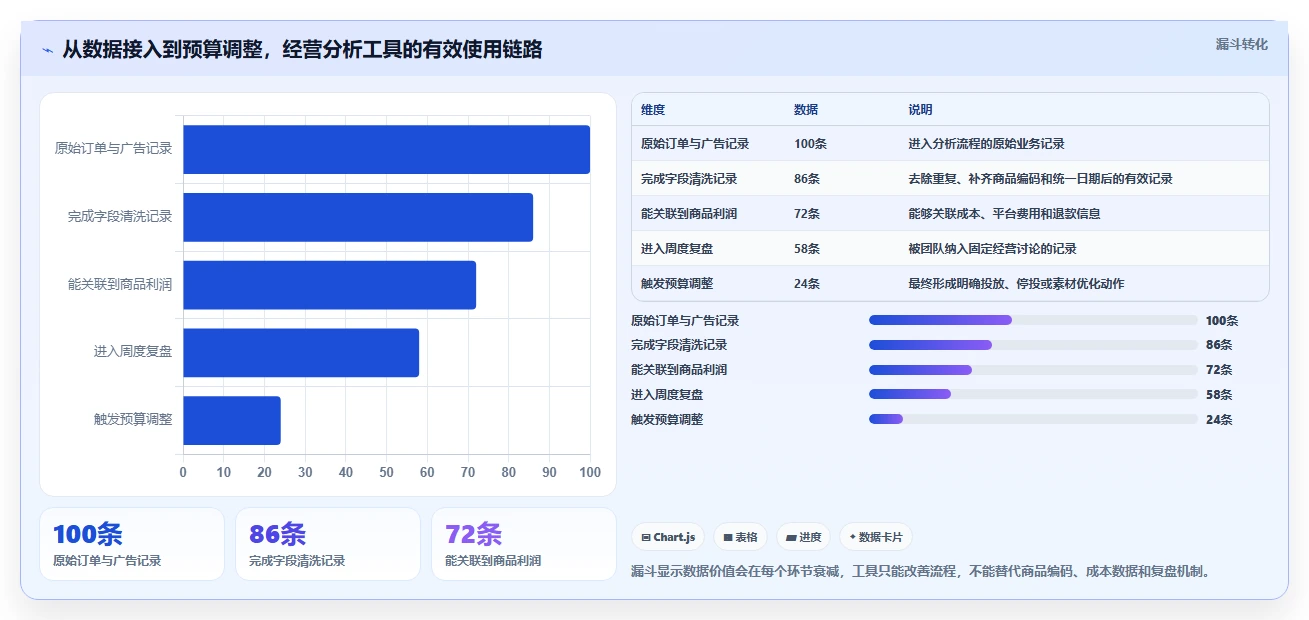
Task: Click the 58条 cell in the table
Action: pos(807,249)
